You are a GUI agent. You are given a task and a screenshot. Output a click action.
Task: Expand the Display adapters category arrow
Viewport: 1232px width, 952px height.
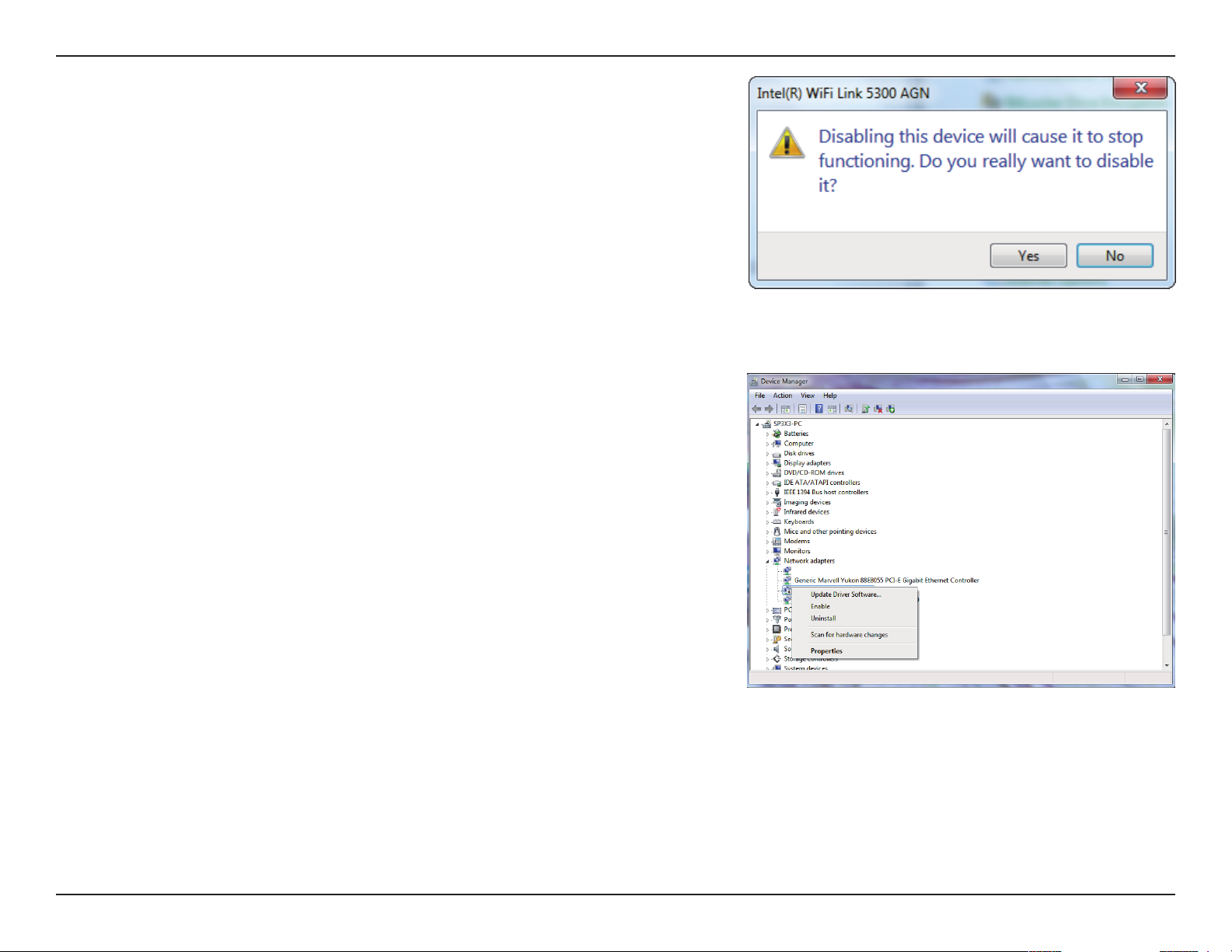pyautogui.click(x=767, y=463)
